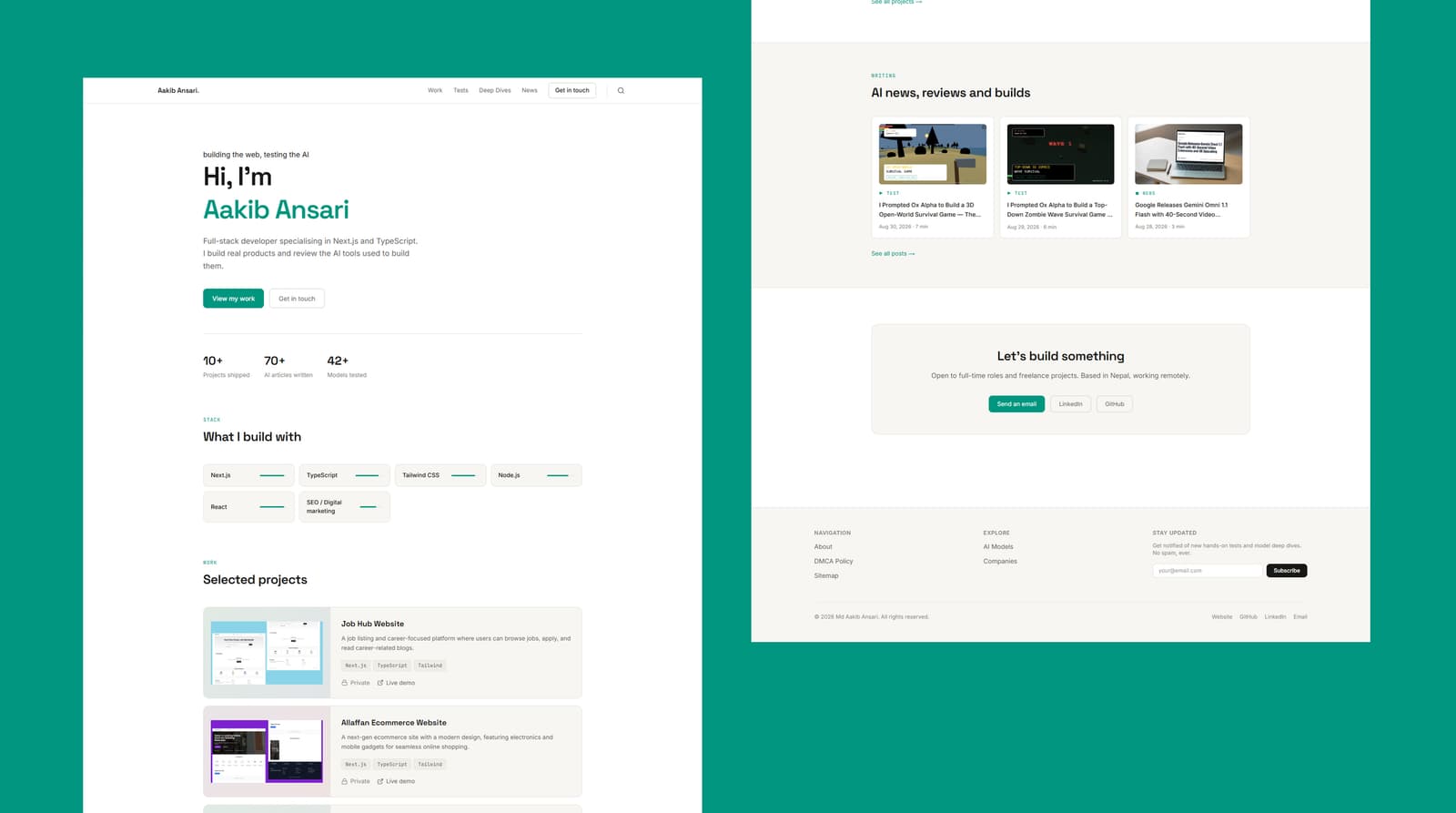
Task: Follow the See all posts link
Action: pyautogui.click(x=893, y=254)
